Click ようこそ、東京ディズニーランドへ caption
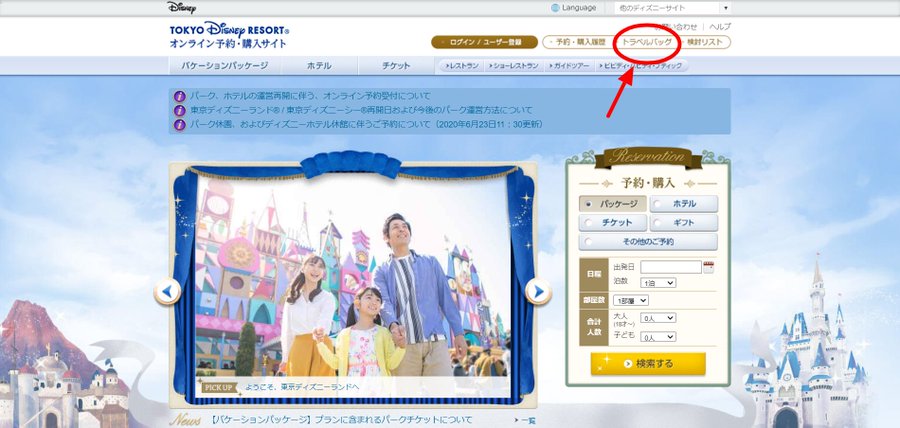The width and height of the screenshot is (900, 428). pyautogui.click(x=301, y=387)
